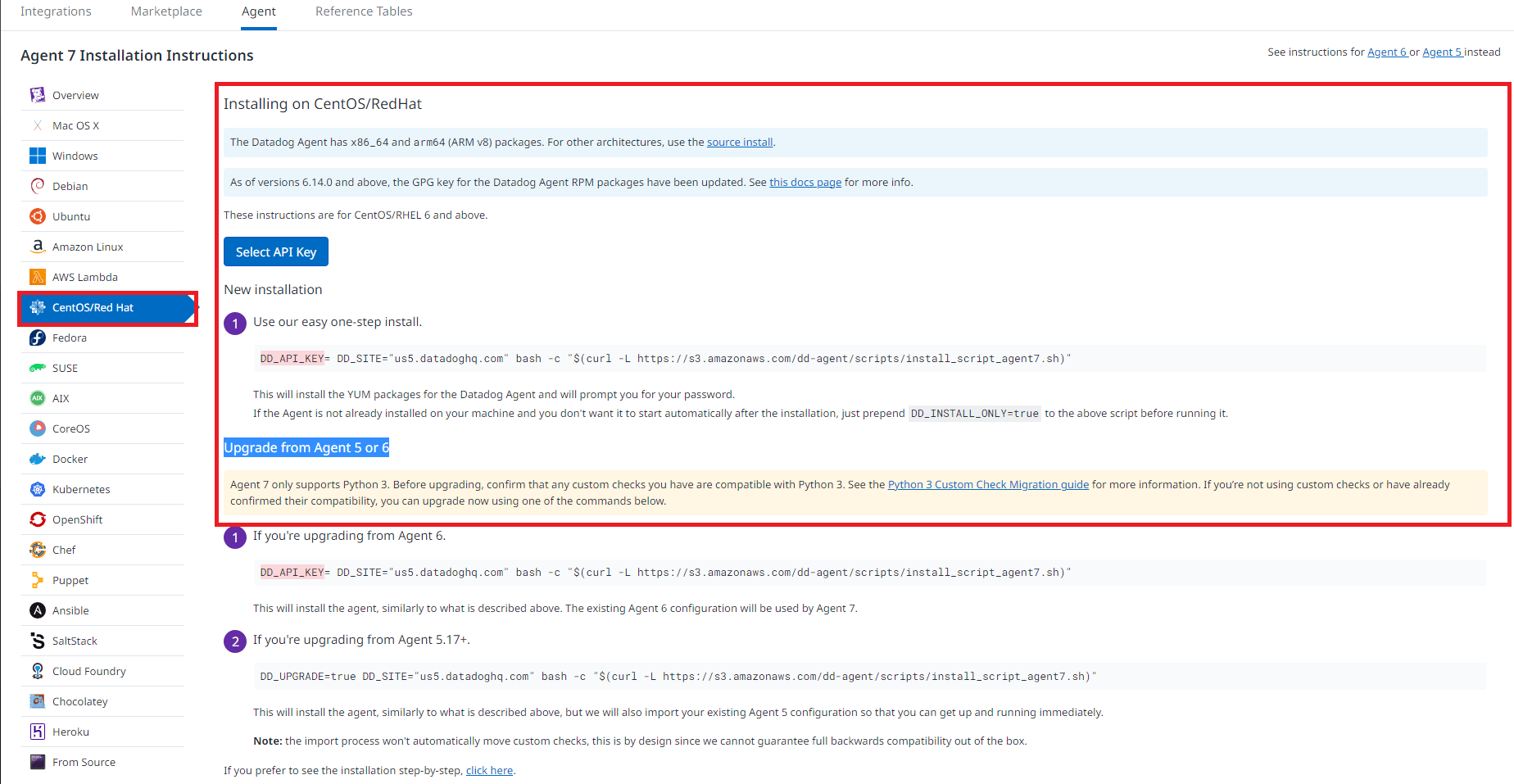Click the CoreOS icon
Image resolution: width=1514 pixels, height=784 pixels.
pos(38,428)
